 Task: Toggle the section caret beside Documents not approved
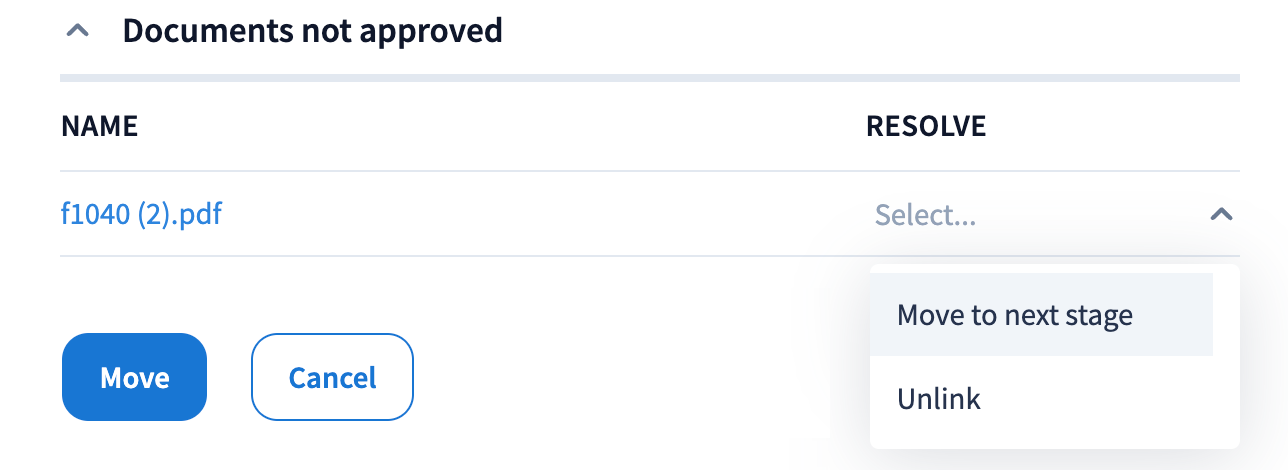point(77,31)
